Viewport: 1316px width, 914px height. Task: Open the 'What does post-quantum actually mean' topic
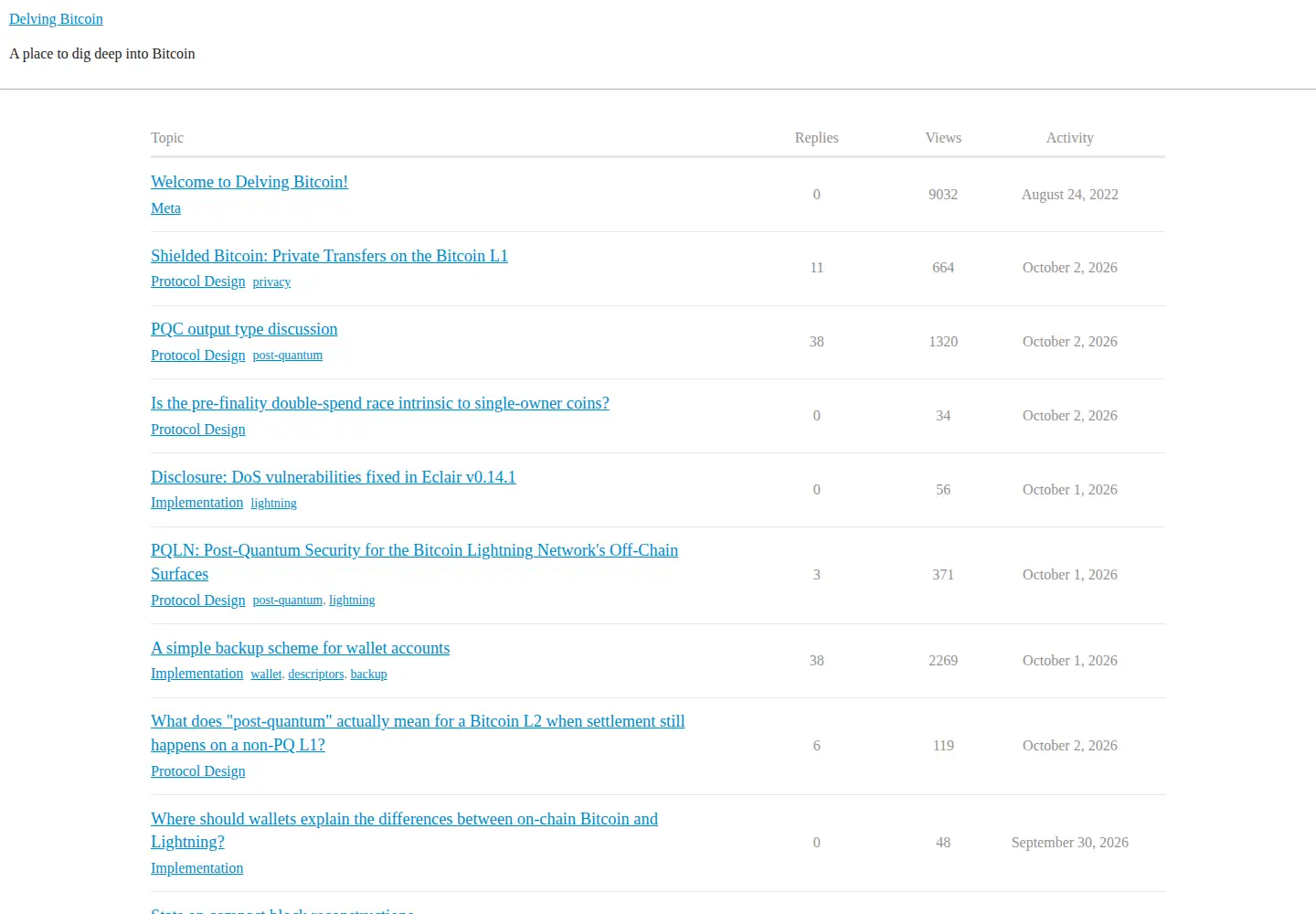point(418,733)
